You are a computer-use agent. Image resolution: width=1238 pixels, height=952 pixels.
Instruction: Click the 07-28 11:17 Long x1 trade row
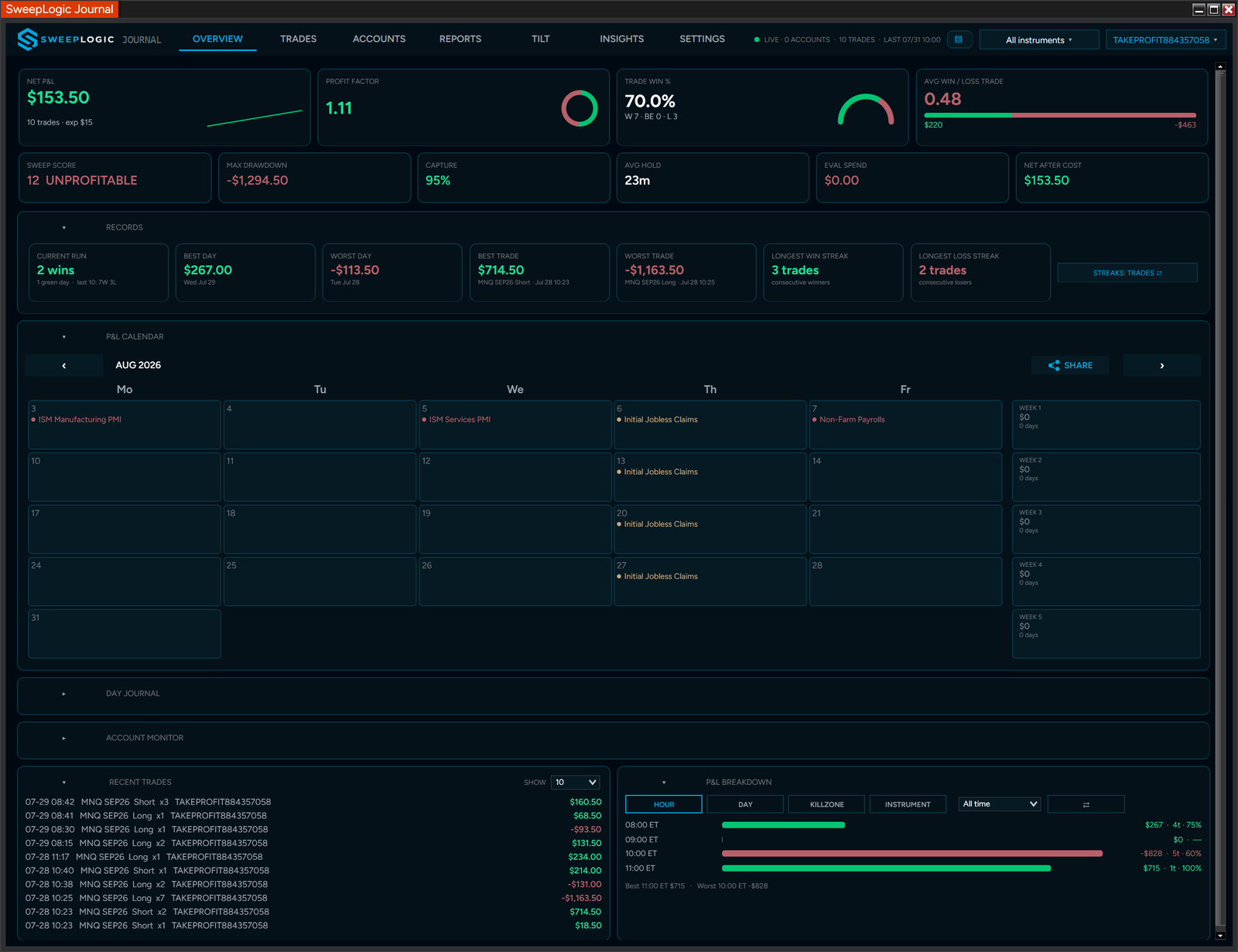tap(313, 857)
